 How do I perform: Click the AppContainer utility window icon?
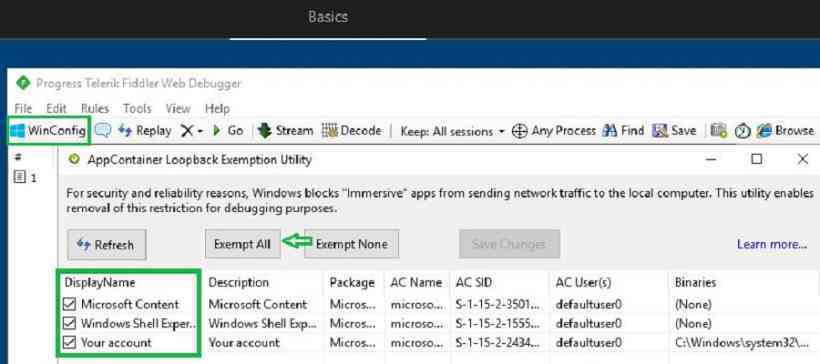coord(74,160)
